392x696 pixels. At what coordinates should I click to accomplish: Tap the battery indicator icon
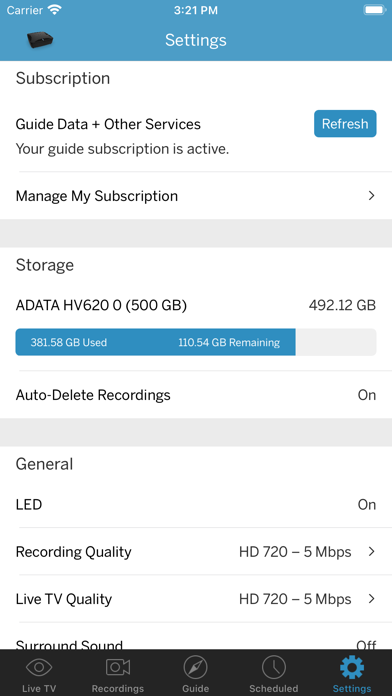[x=374, y=10]
